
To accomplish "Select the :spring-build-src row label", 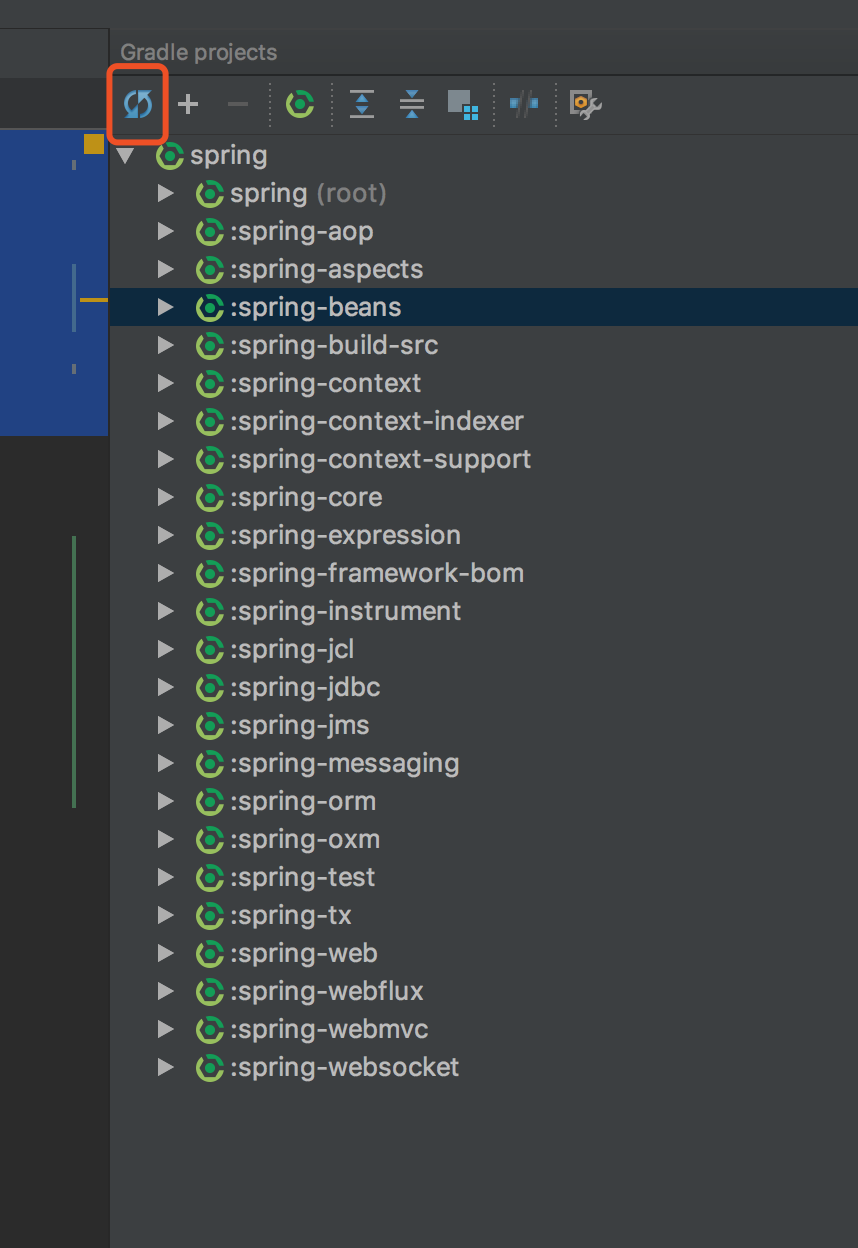I will tap(334, 346).
